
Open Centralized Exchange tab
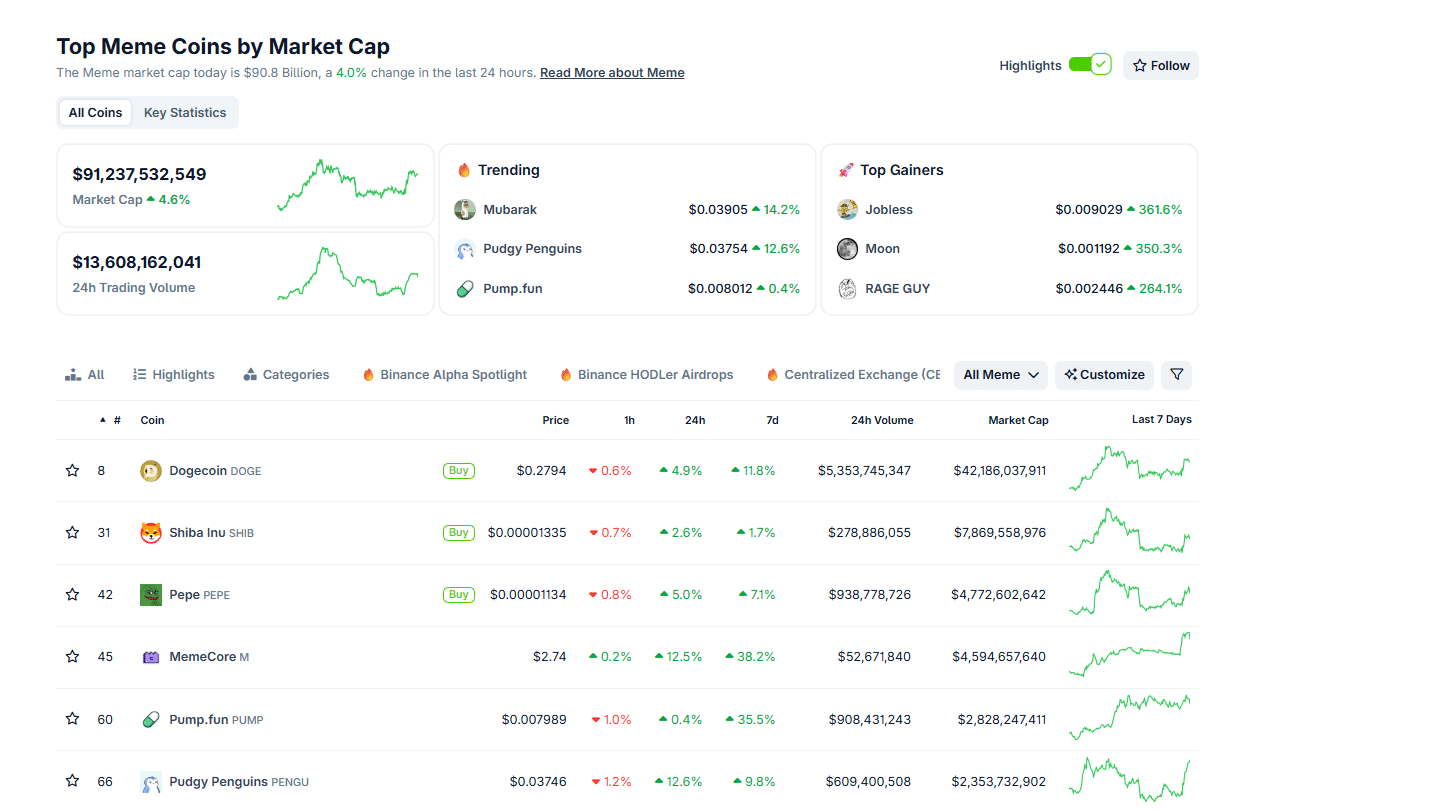click(853, 375)
